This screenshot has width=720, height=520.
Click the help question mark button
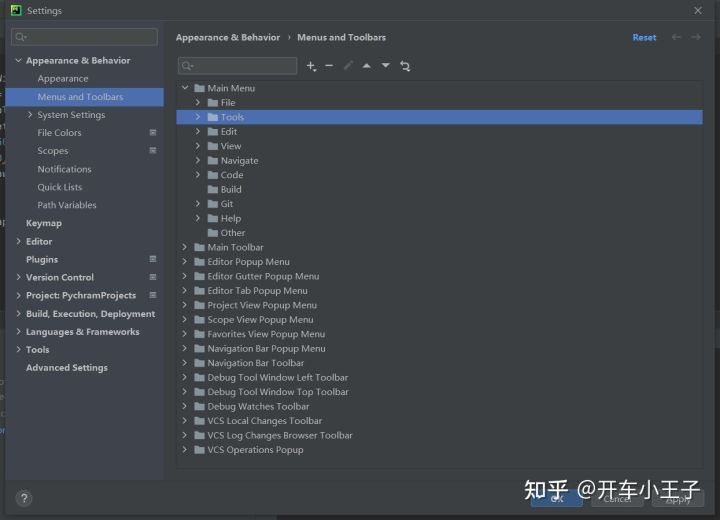click(24, 498)
